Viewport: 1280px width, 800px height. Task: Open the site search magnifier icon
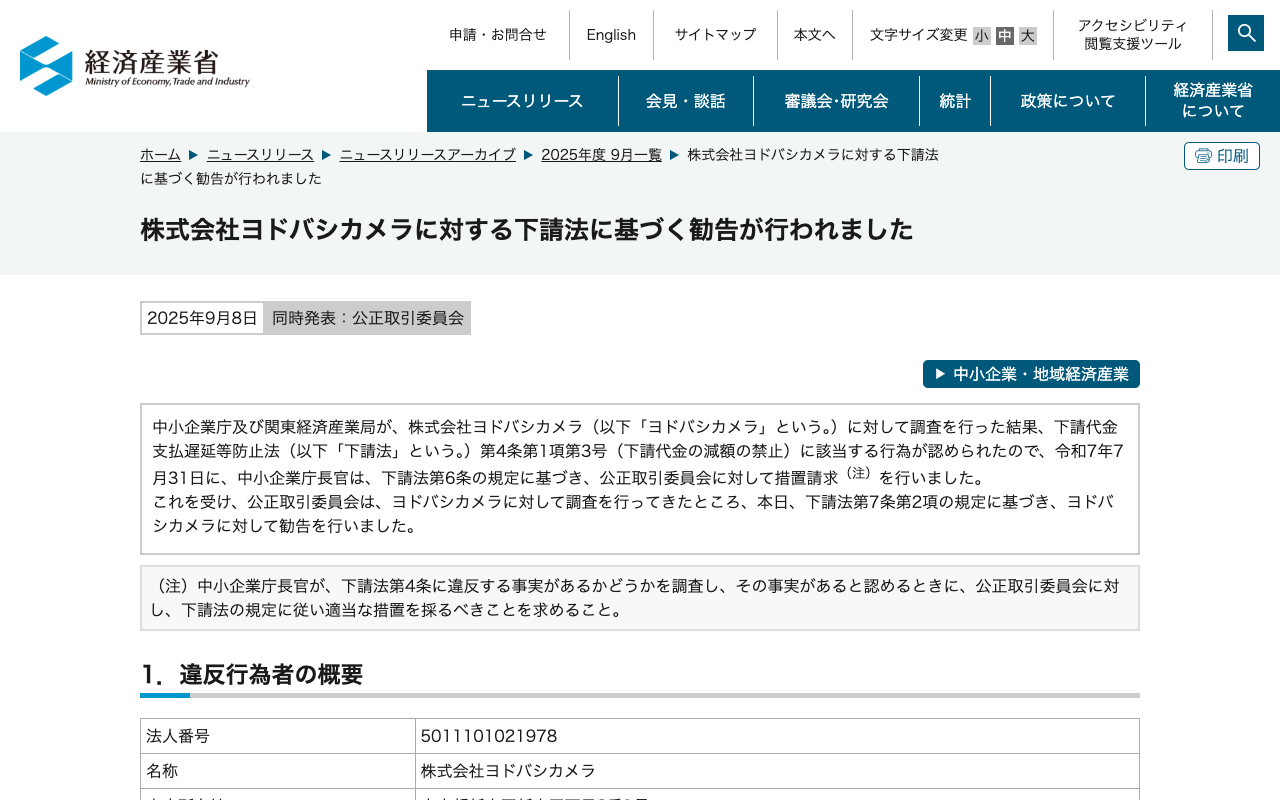[1246, 33]
